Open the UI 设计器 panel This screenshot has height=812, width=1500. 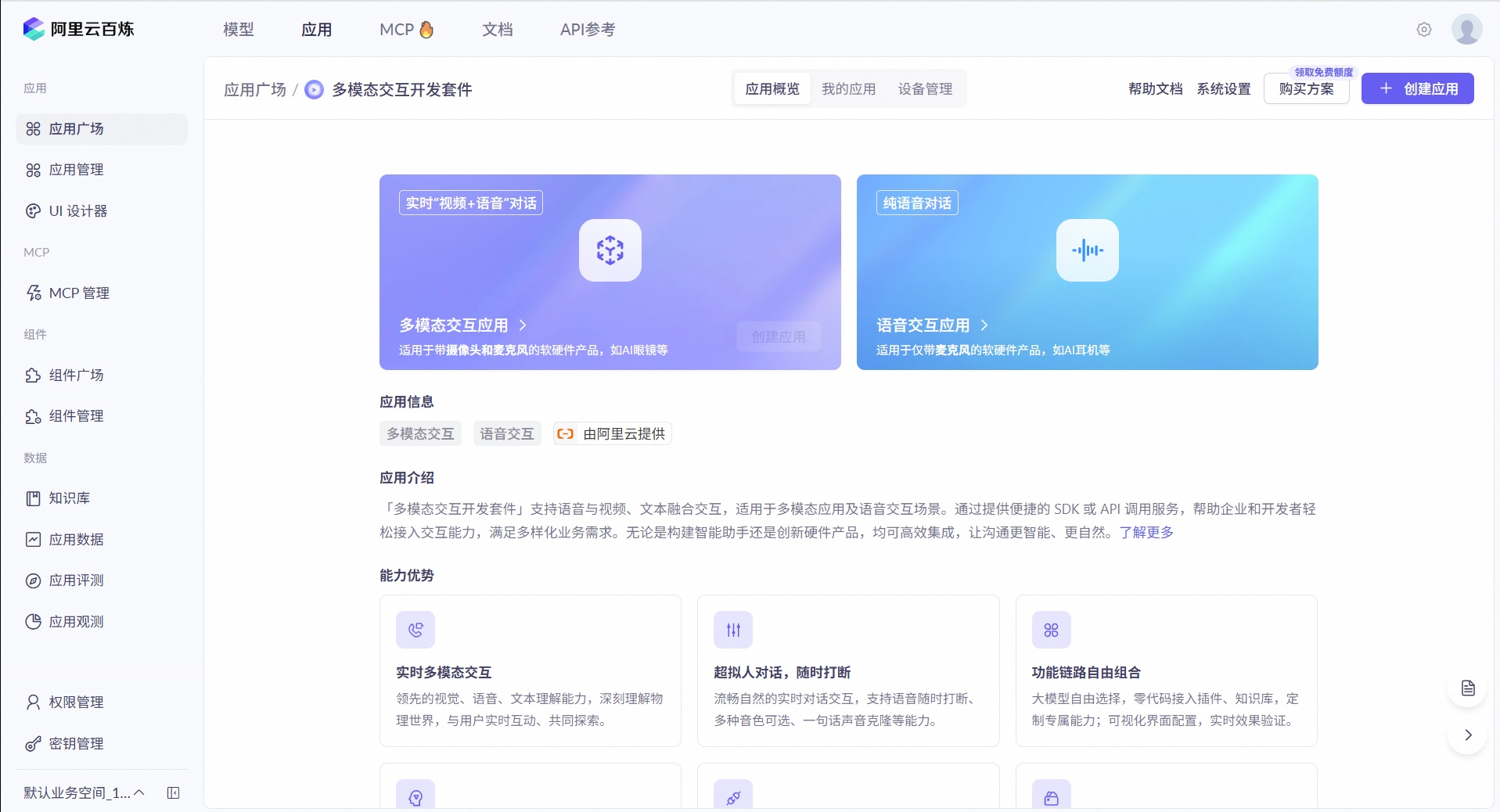78,210
